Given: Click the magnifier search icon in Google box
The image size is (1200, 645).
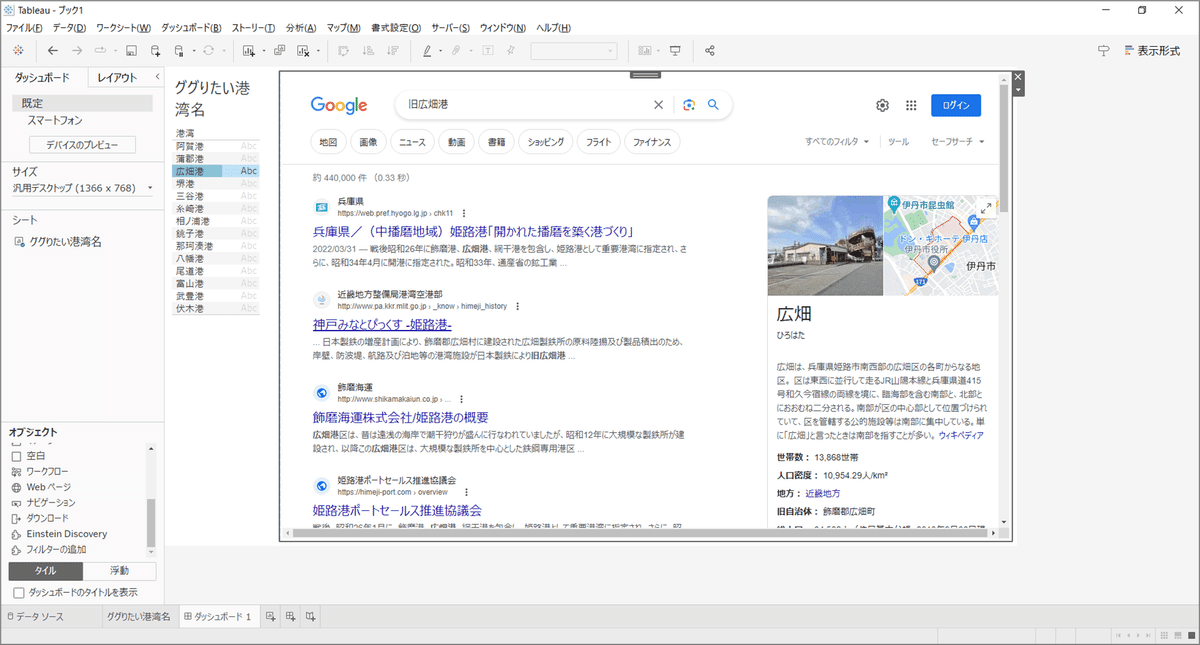Looking at the screenshot, I should (x=713, y=105).
